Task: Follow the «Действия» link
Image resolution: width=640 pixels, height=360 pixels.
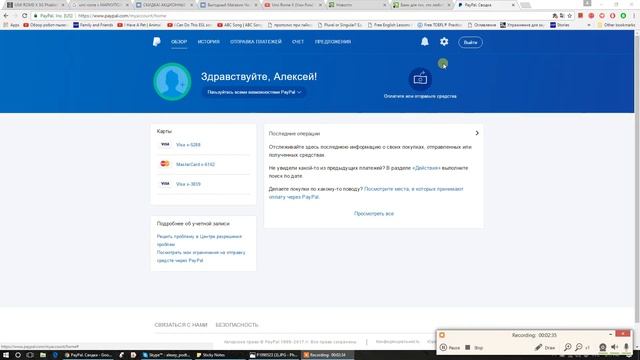Action: pos(426,168)
